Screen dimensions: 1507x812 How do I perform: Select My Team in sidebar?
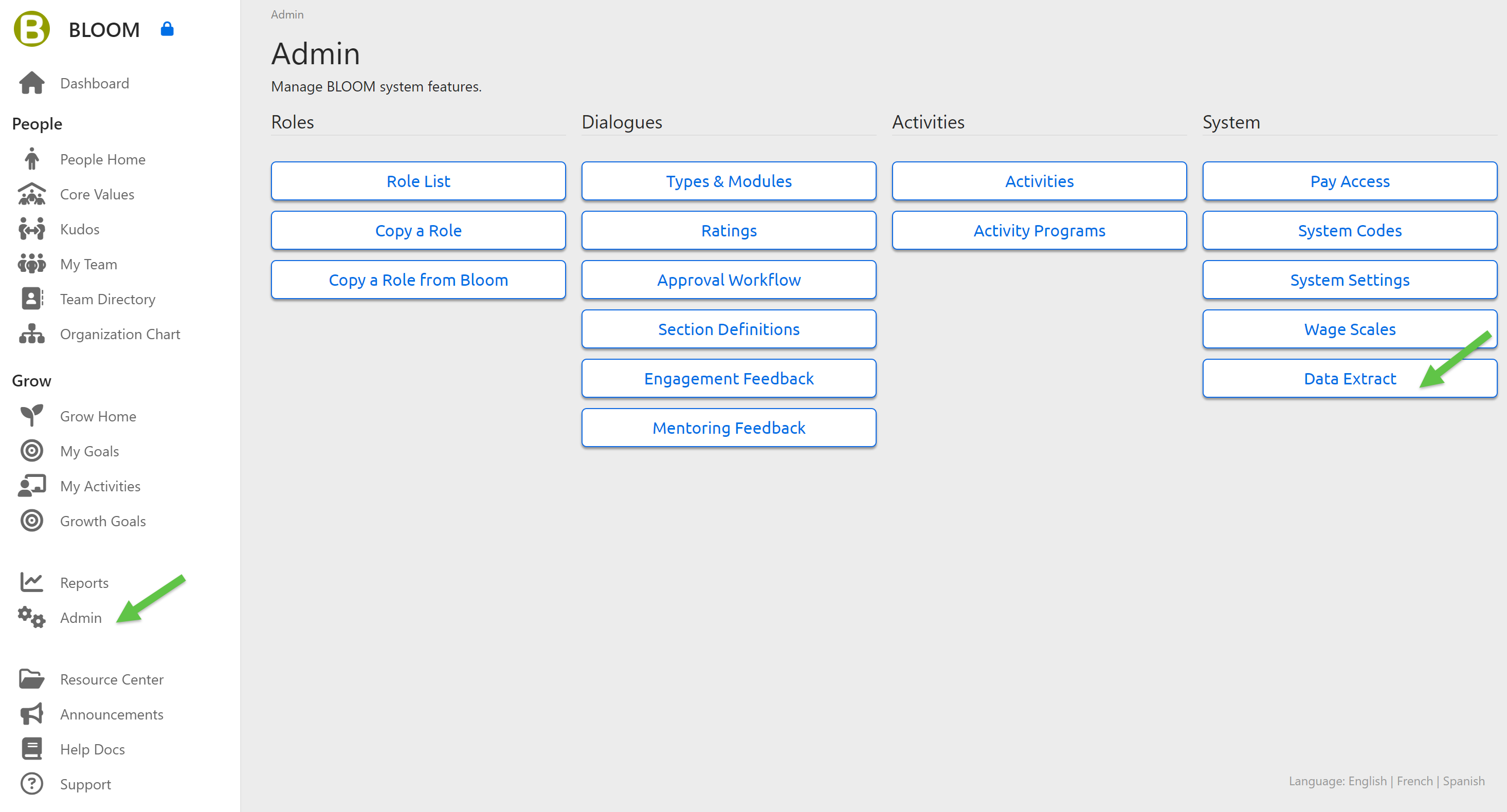tap(88, 264)
